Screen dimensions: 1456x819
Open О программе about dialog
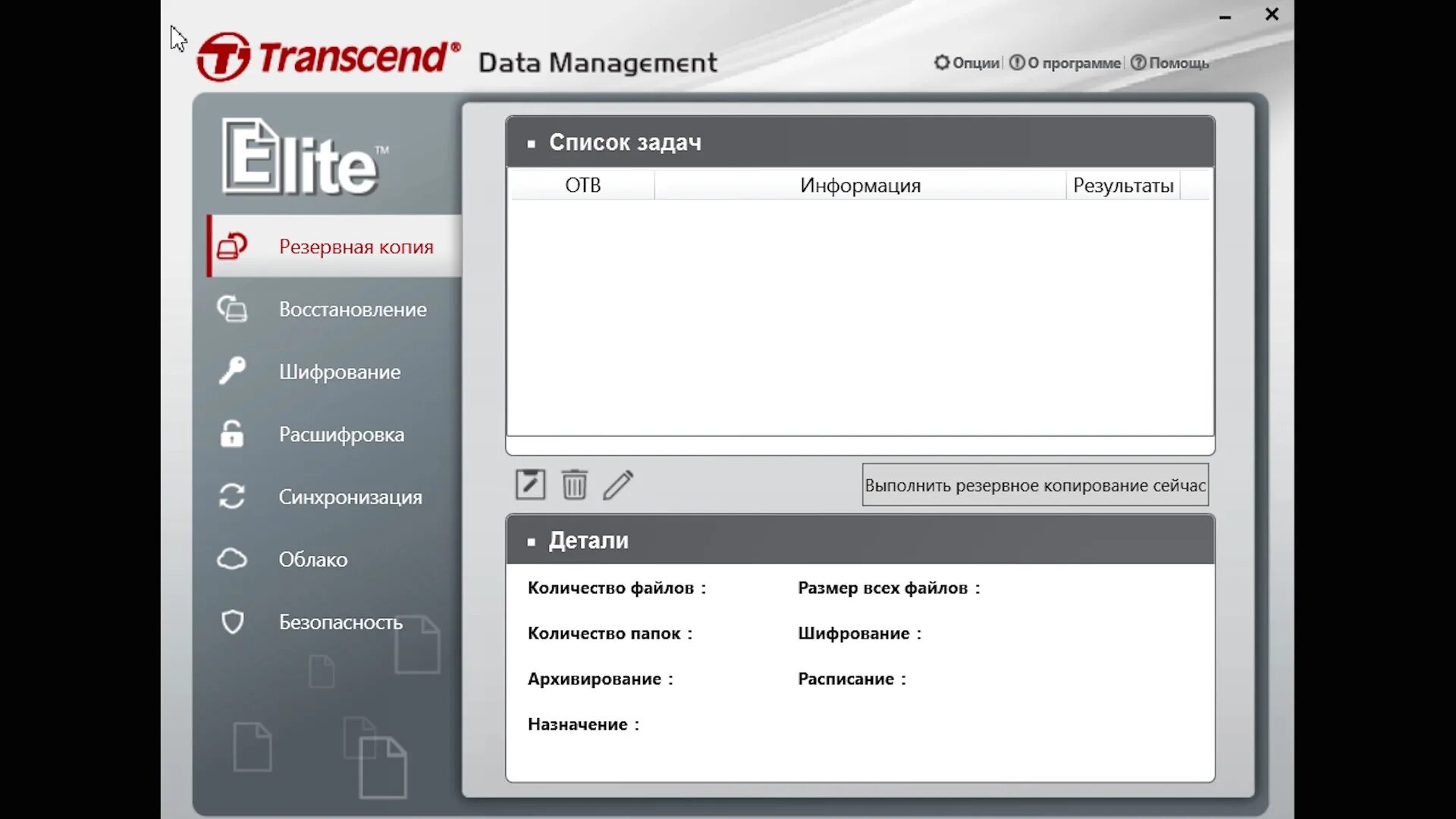[1065, 63]
